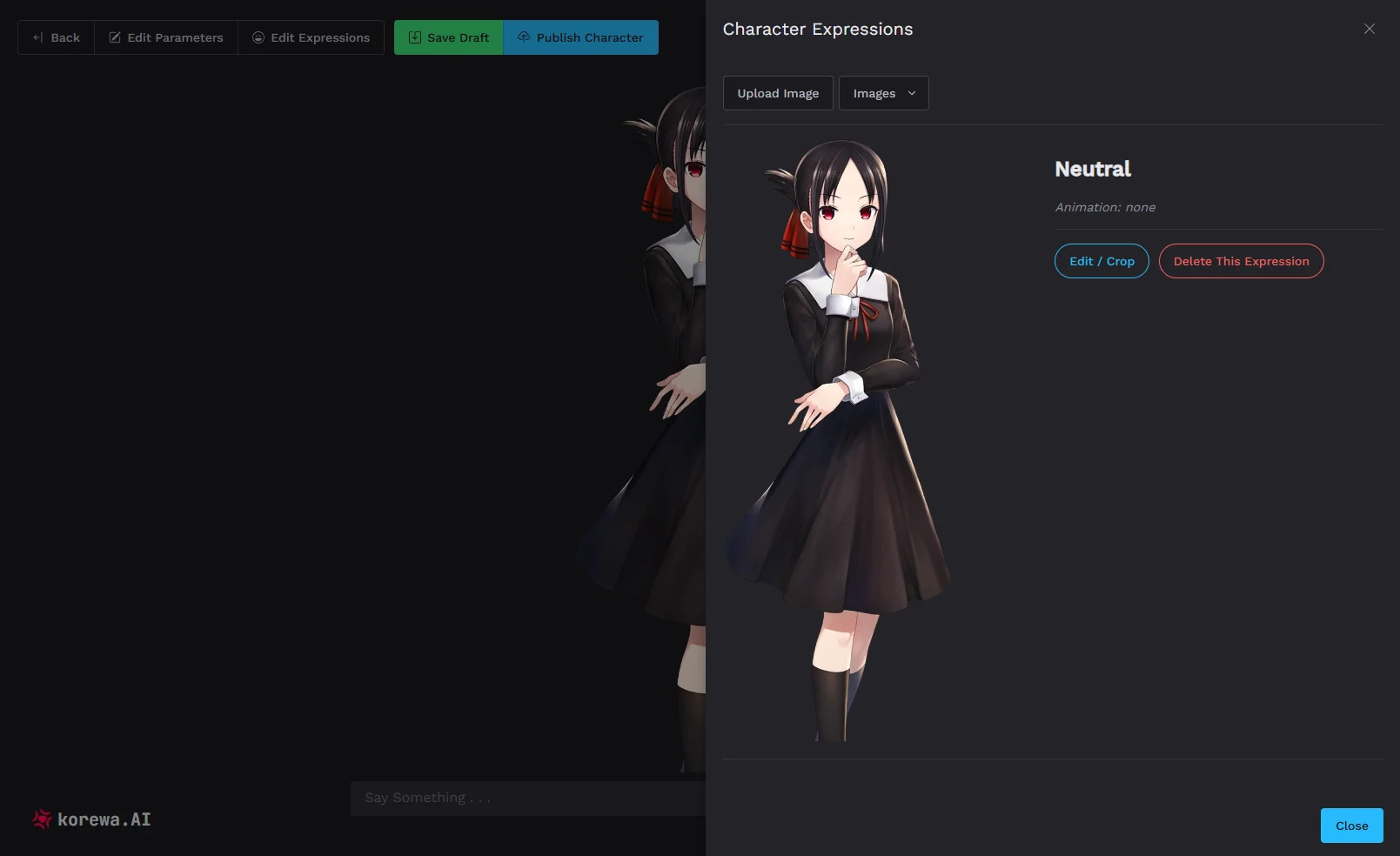Select the Edit Parameters pencil icon

(115, 37)
